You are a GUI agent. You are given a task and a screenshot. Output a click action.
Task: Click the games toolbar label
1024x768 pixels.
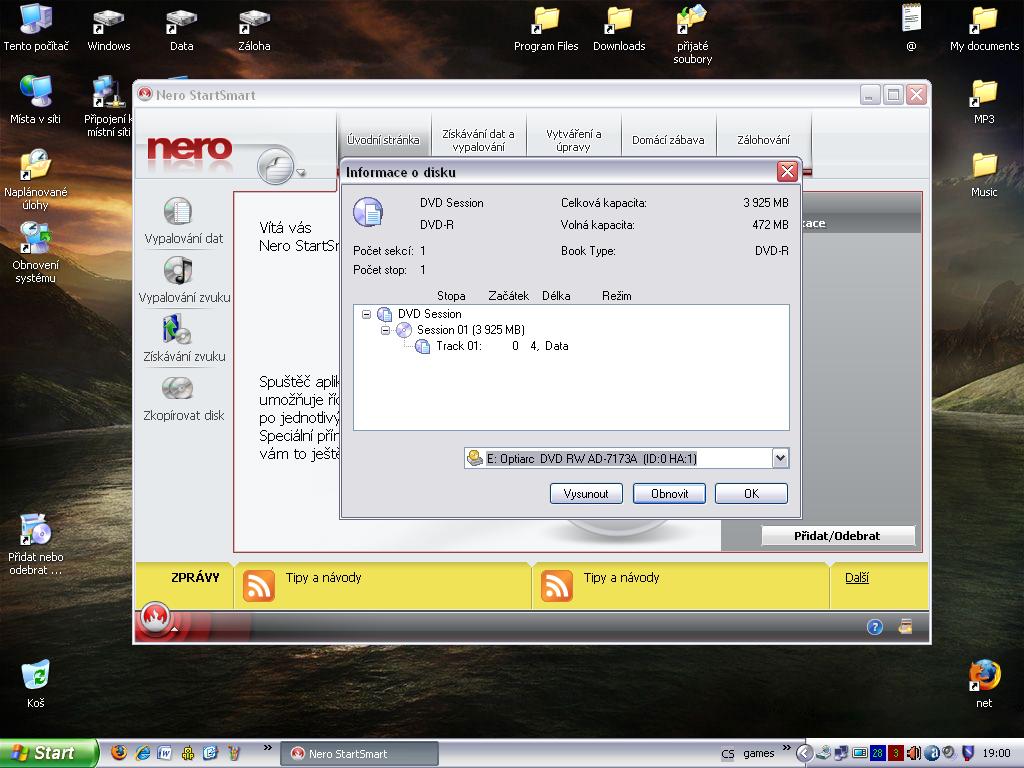click(x=759, y=754)
